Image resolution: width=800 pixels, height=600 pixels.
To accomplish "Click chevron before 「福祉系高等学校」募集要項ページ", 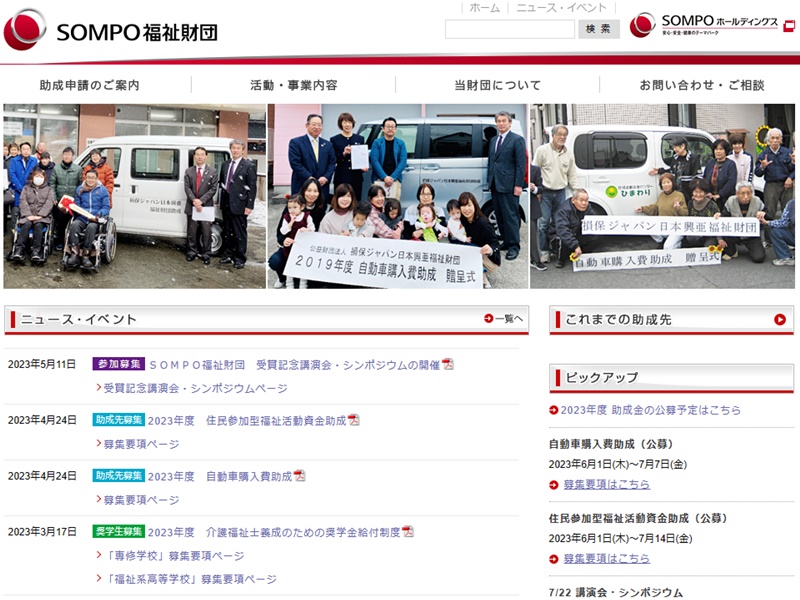I will (x=99, y=579).
